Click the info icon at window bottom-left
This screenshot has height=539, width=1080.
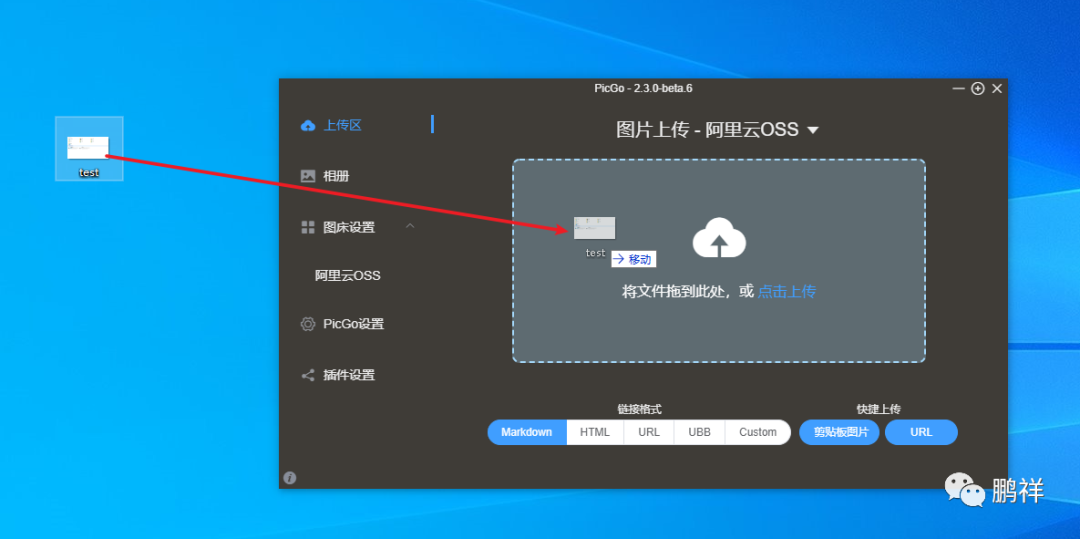point(290,478)
